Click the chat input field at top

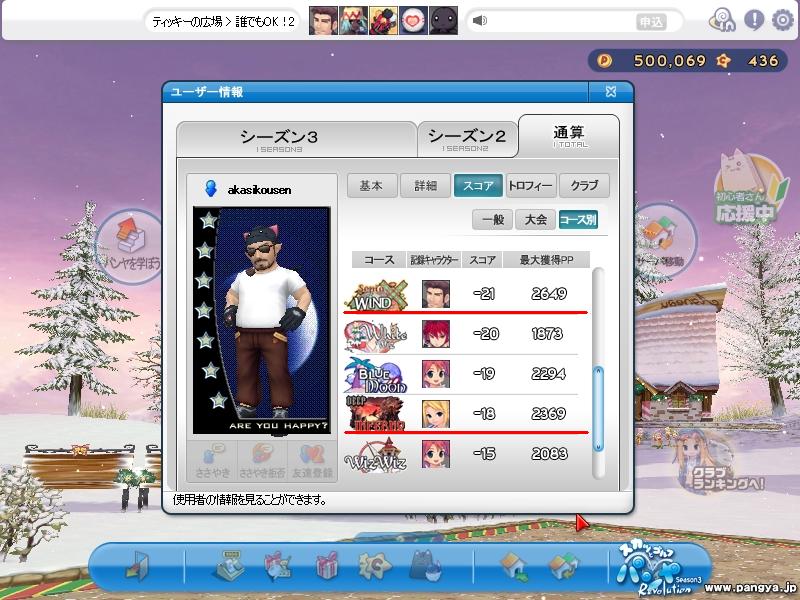[x=560, y=21]
